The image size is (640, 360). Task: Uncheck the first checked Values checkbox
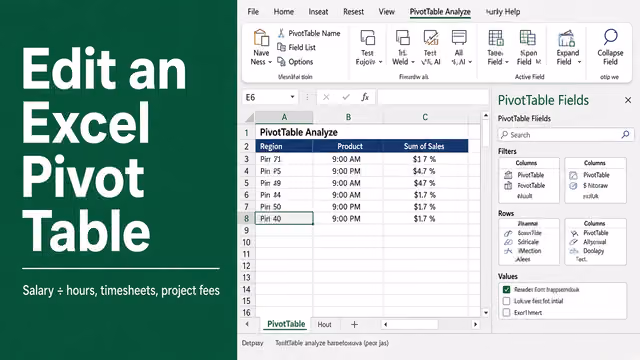(x=507, y=289)
